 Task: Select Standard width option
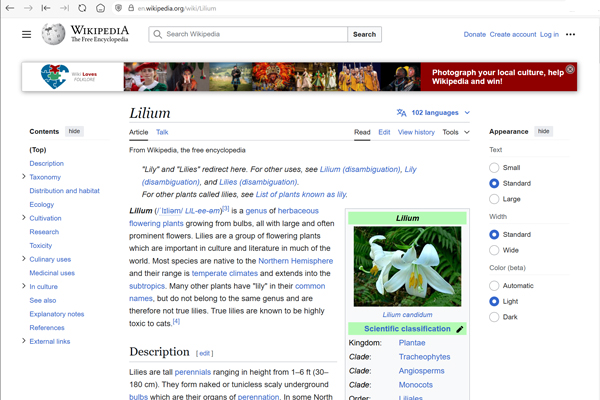494,234
